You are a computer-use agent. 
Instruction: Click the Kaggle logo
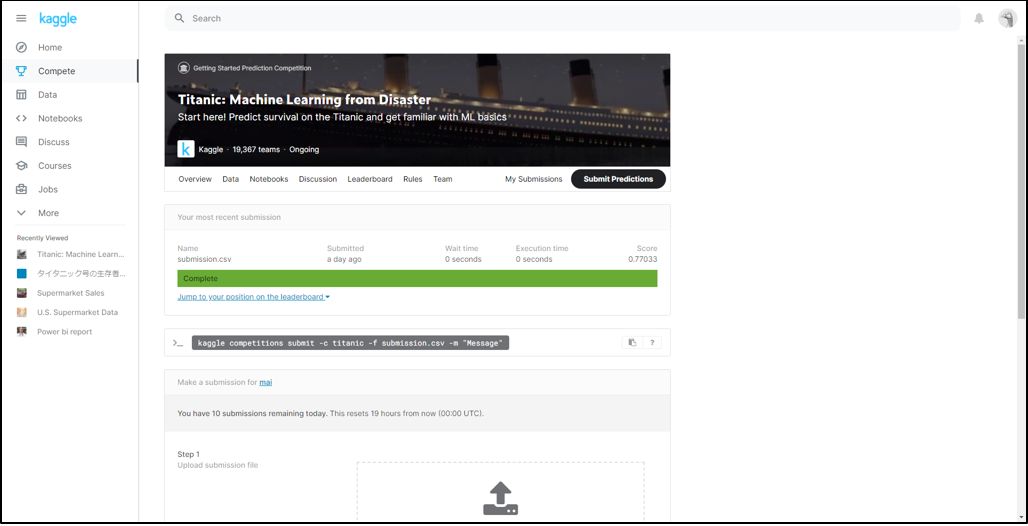[58, 19]
